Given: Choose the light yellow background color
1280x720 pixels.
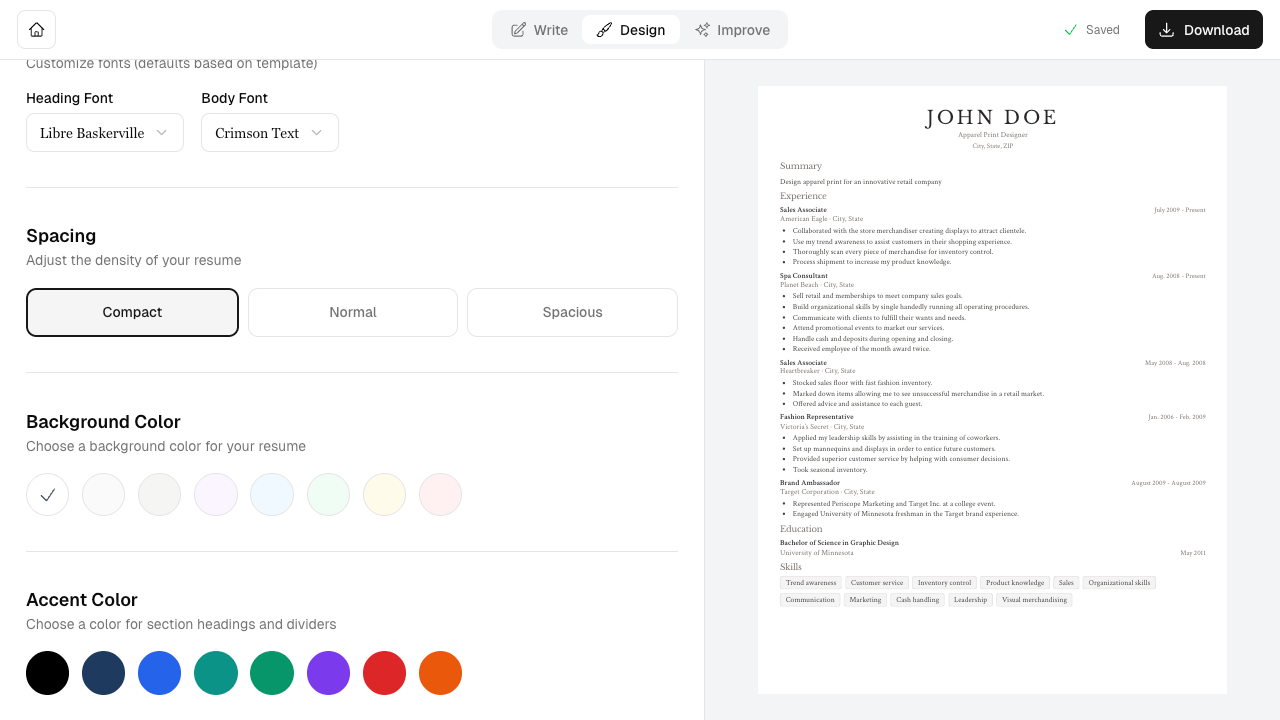Looking at the screenshot, I should pos(384,494).
